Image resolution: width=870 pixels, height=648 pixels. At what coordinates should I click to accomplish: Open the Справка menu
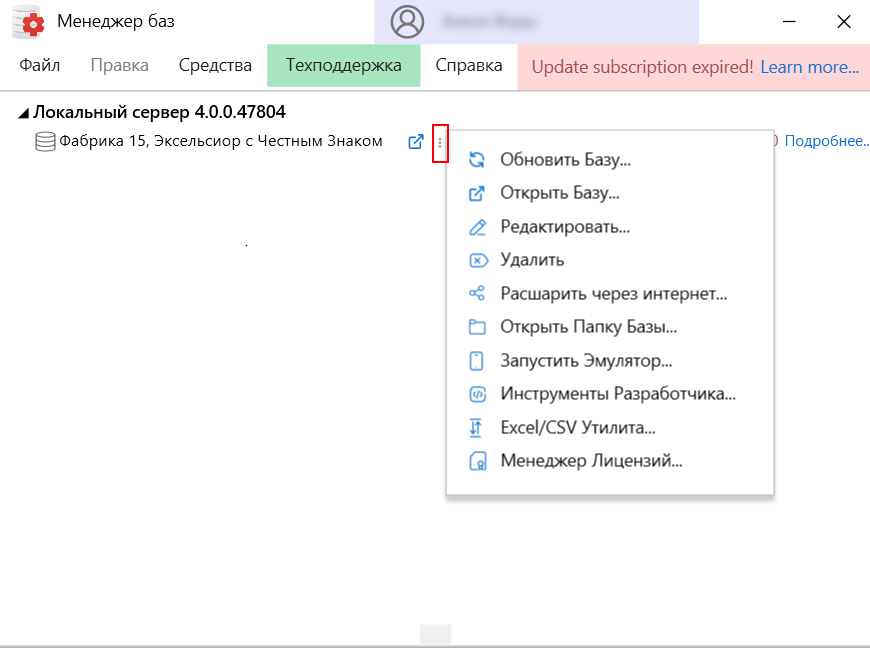[x=469, y=66]
